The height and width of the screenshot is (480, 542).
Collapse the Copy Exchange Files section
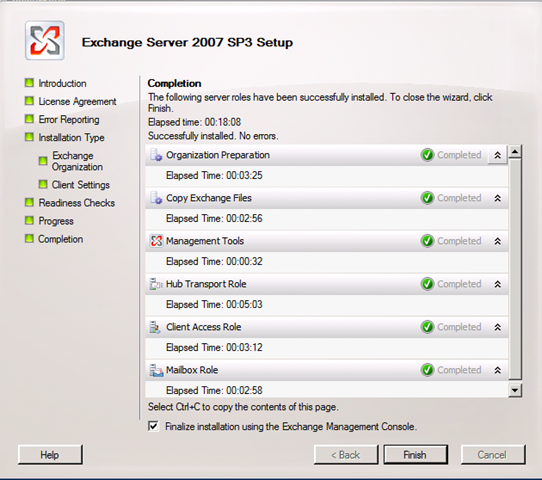click(x=497, y=198)
